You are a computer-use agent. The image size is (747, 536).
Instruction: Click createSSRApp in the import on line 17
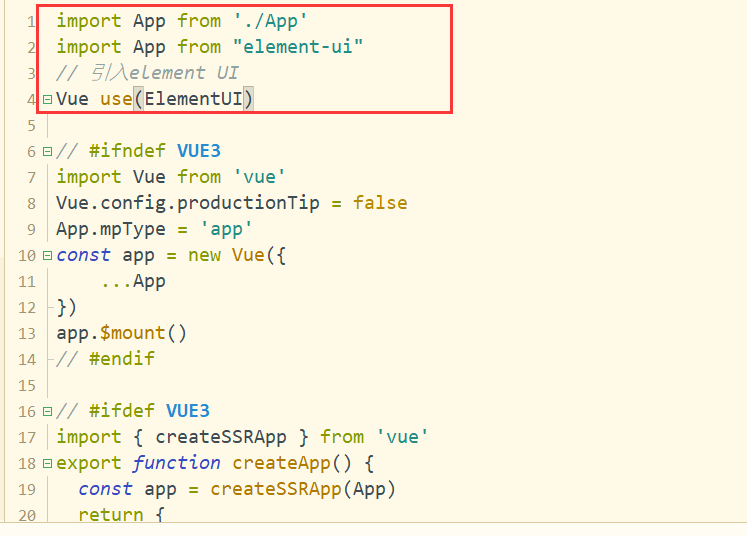221,437
